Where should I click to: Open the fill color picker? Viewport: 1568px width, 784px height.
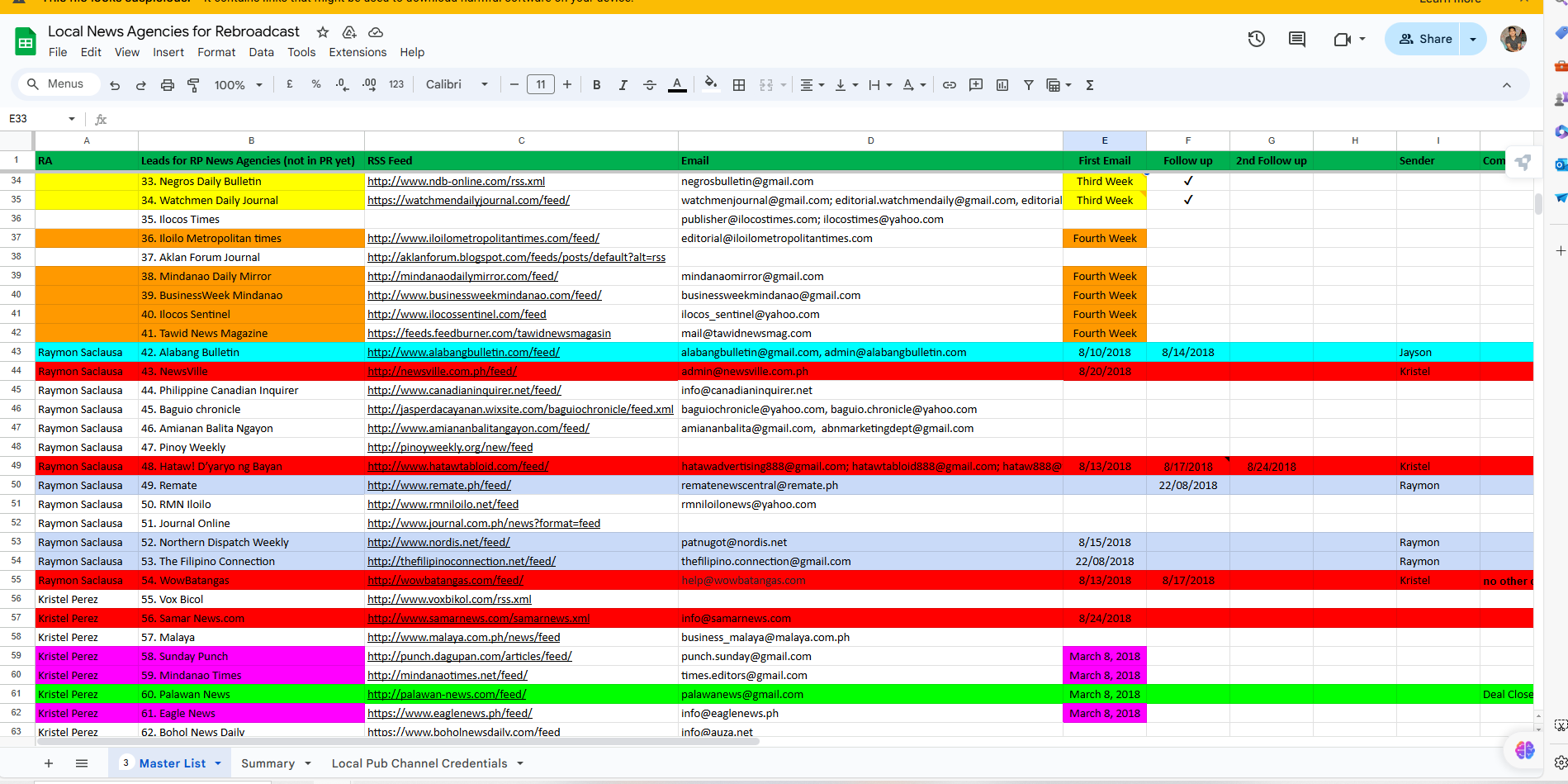coord(711,84)
